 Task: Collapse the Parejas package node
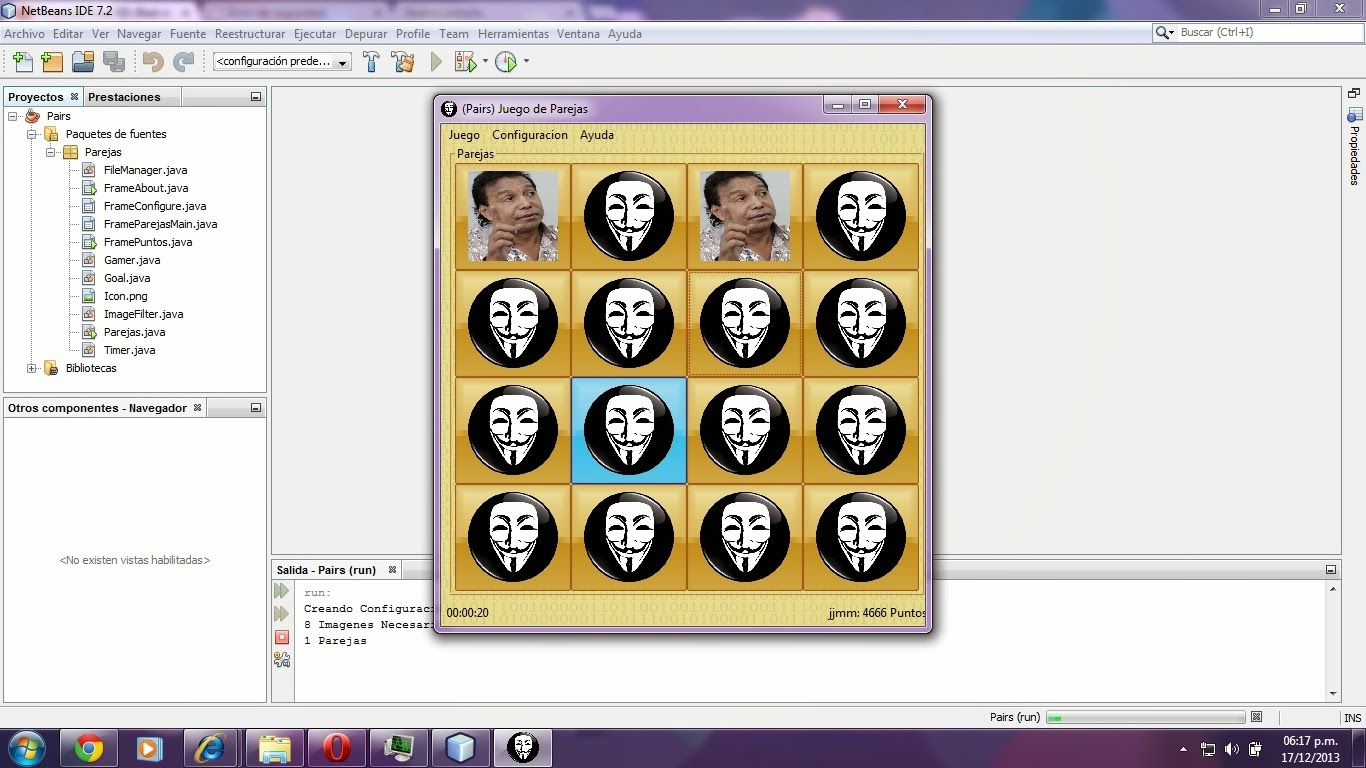pos(51,152)
